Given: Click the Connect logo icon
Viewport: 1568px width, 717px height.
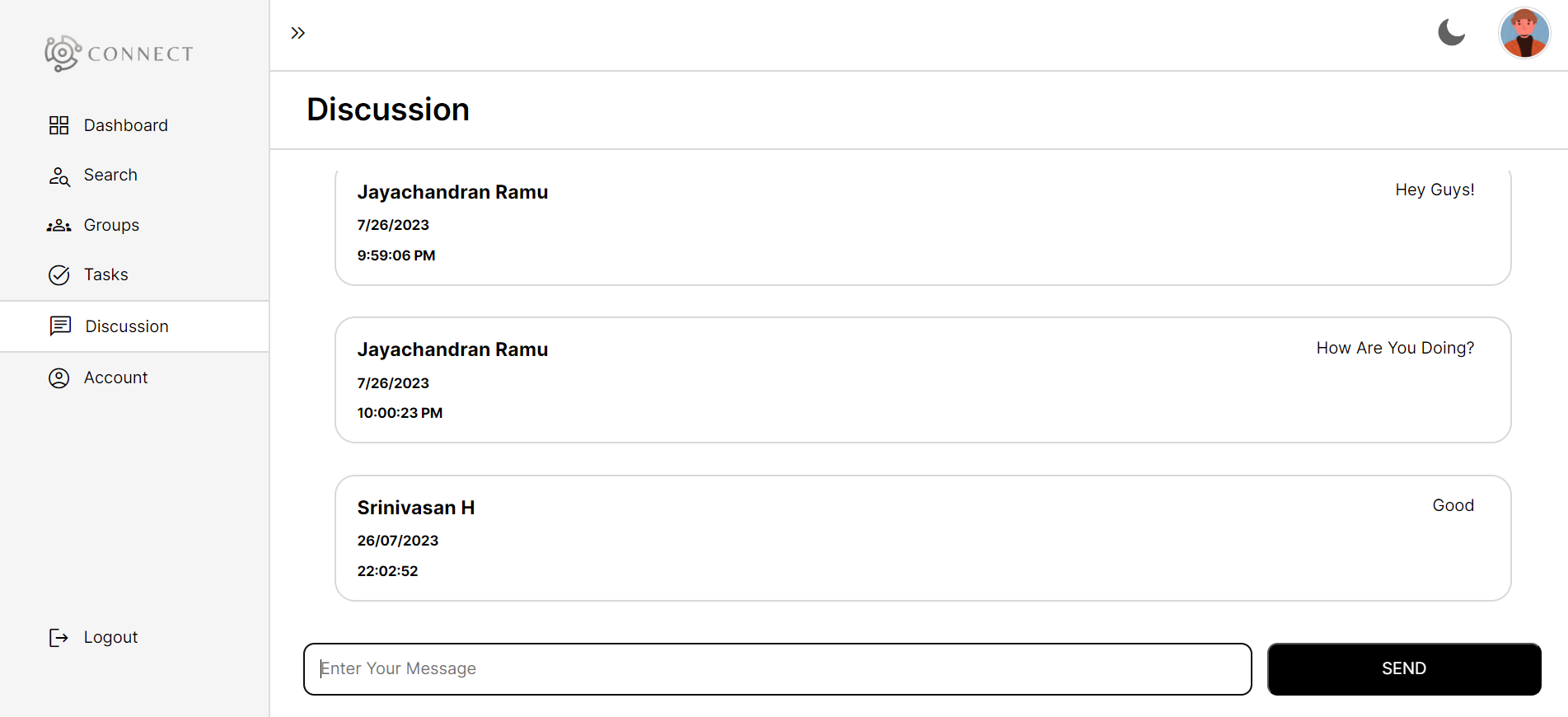Looking at the screenshot, I should [x=62, y=54].
